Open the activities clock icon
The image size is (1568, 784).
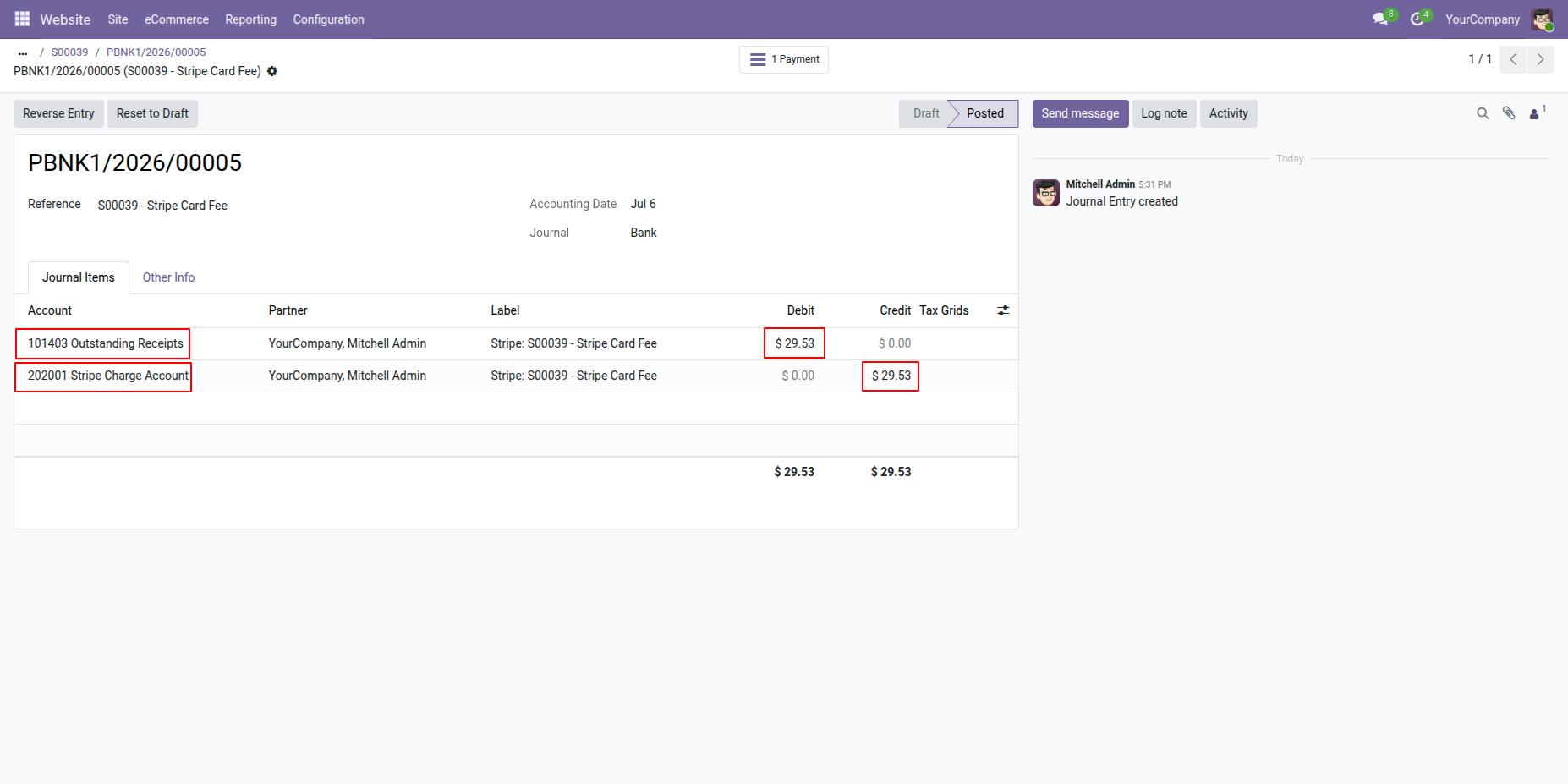1417,19
